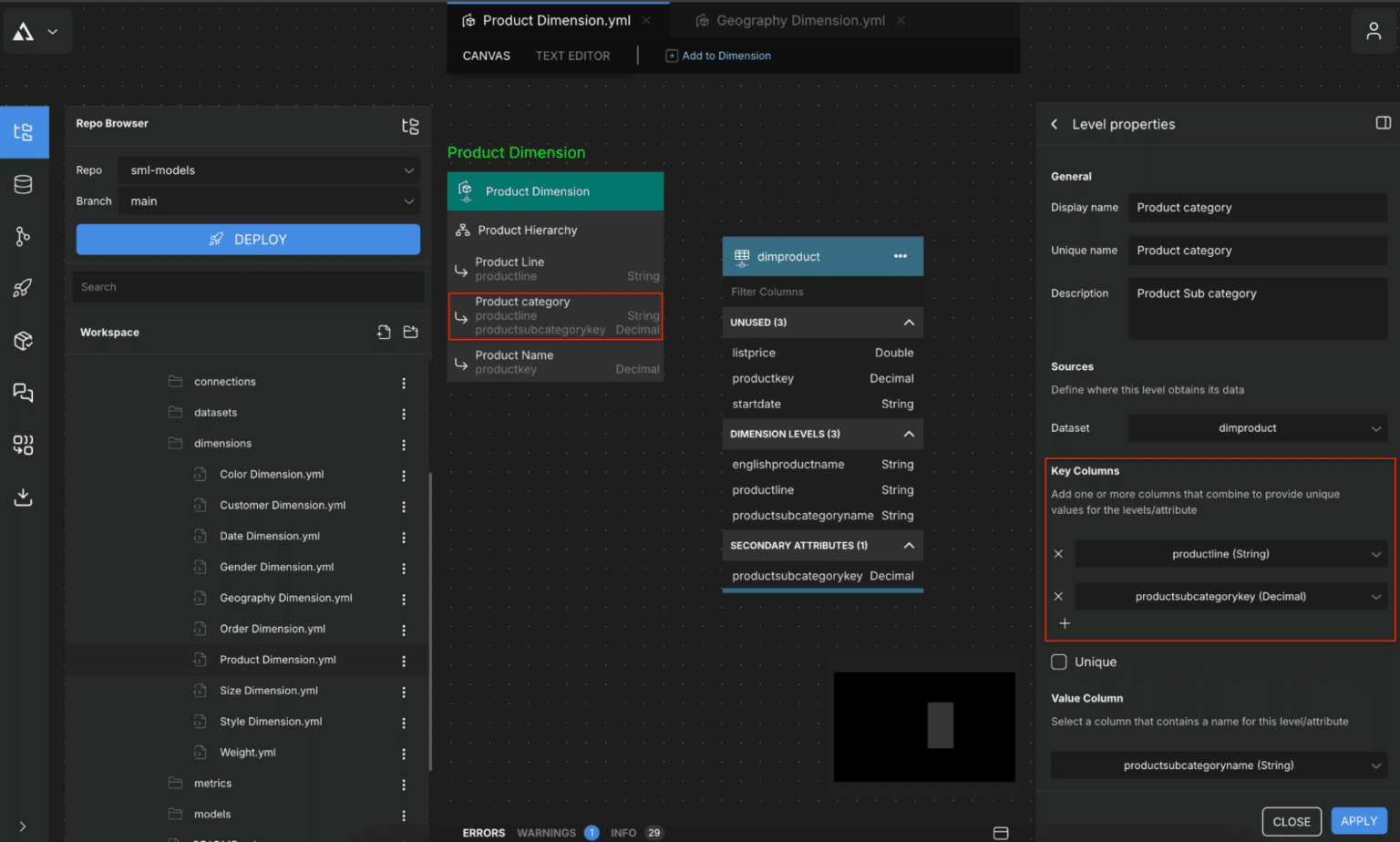Open the comments panel icon in the sidebar
1400x842 pixels.
pos(24,393)
